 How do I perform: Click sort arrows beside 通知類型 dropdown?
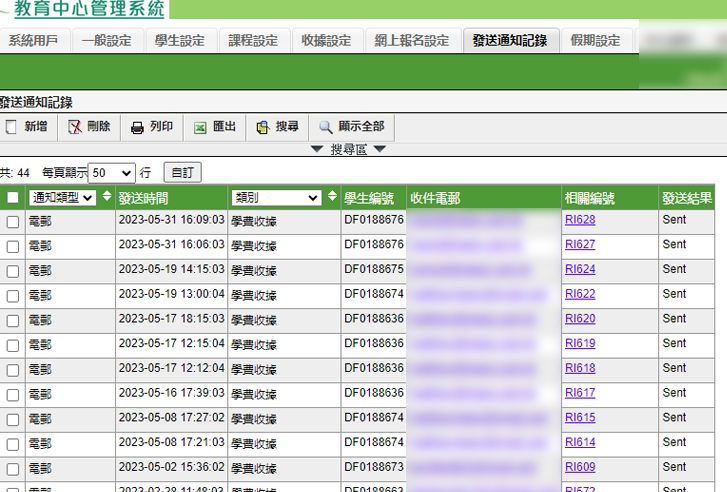(x=107, y=196)
